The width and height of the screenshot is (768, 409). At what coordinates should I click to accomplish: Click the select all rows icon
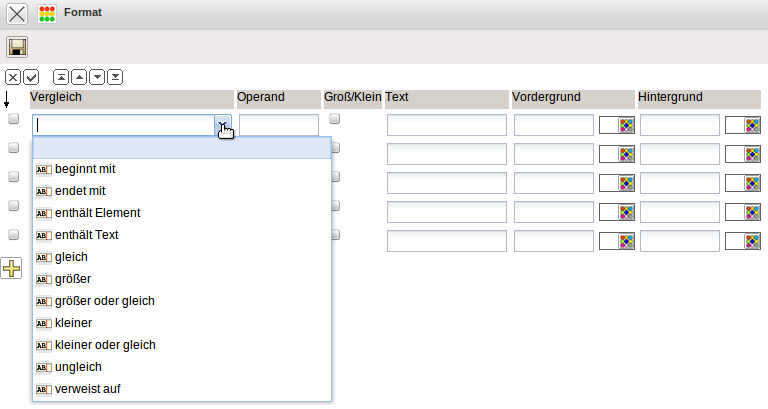pyautogui.click(x=31, y=77)
